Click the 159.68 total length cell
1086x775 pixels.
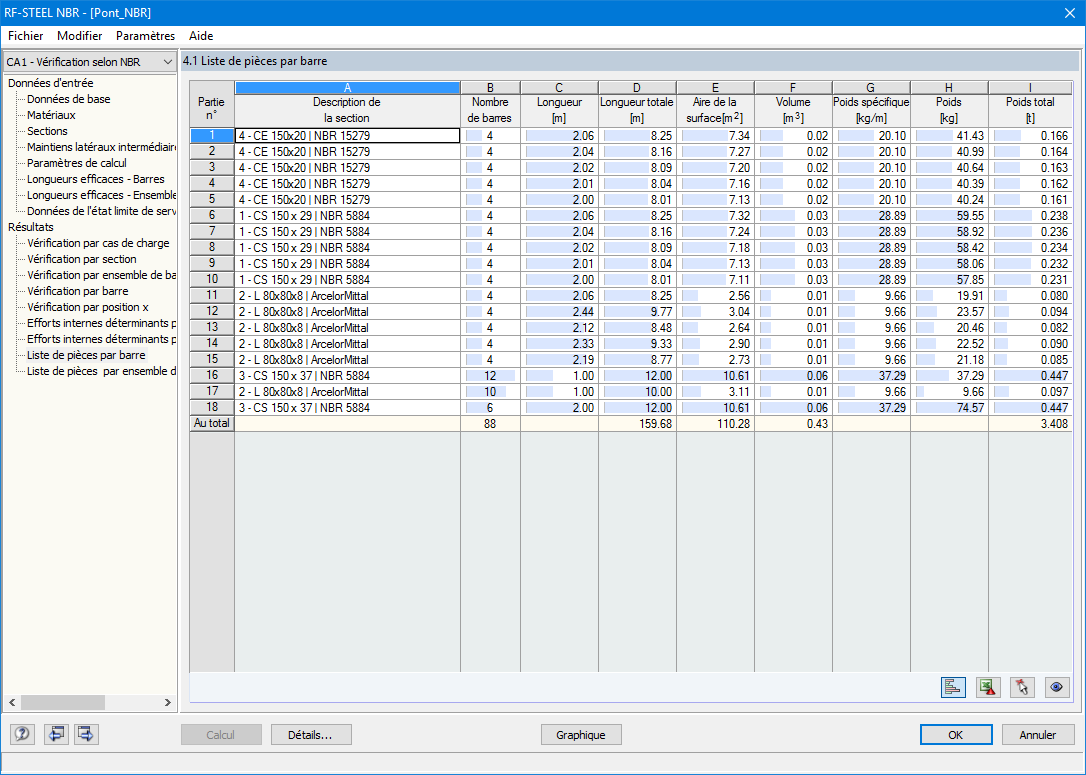click(637, 423)
